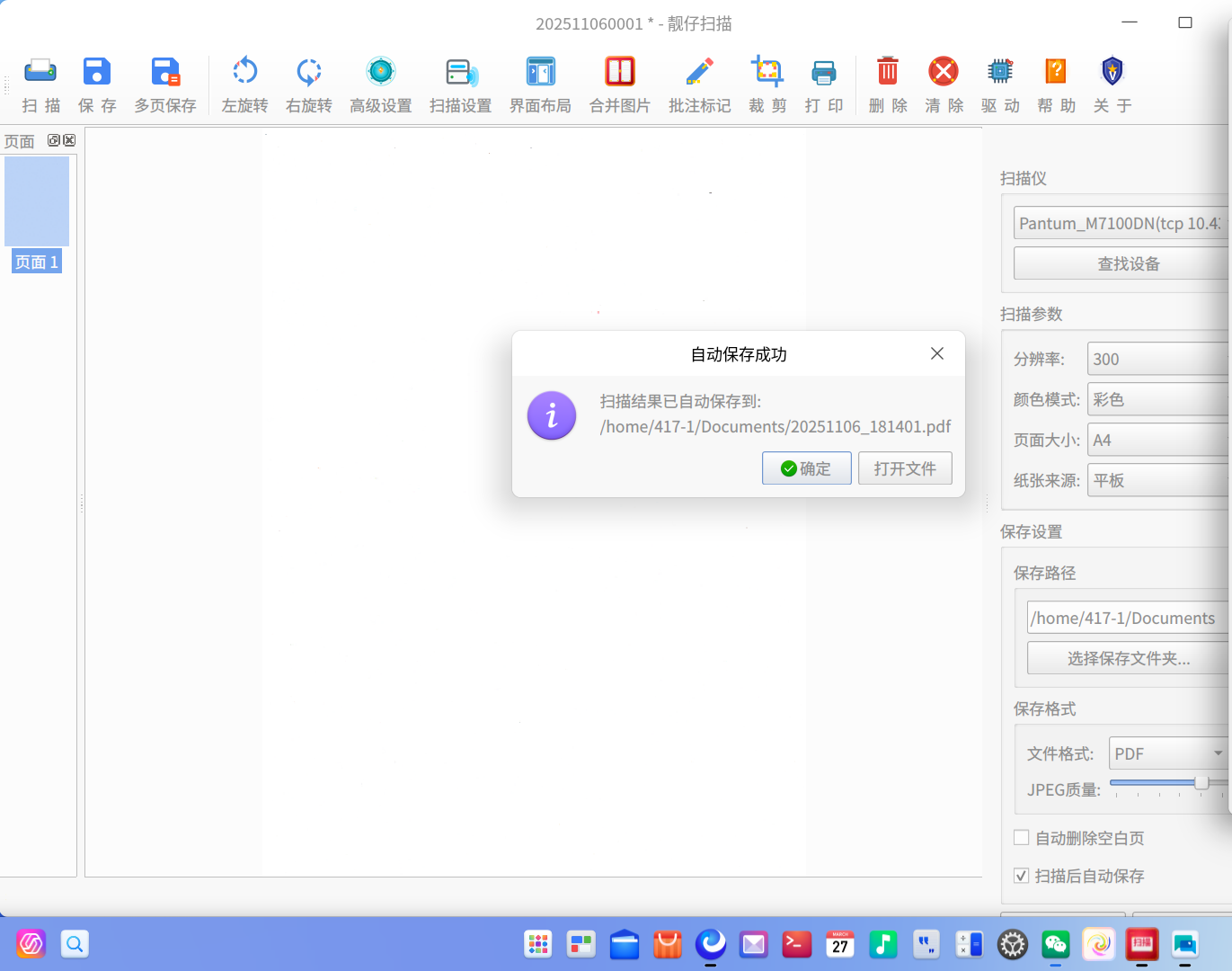Open the 颜色模式 dropdown showing 彩色
This screenshot has height=971, width=1232.
click(x=1158, y=399)
